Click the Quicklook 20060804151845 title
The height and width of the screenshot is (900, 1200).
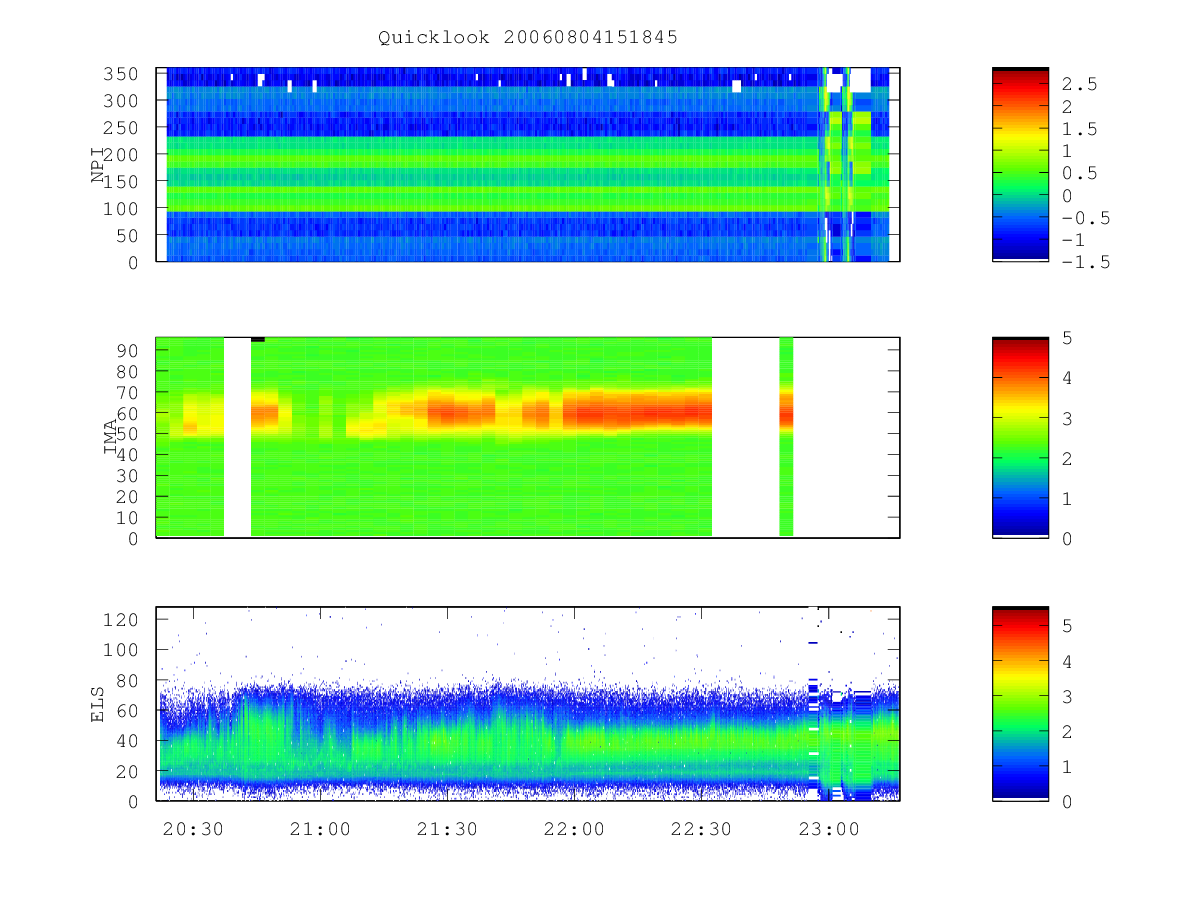click(x=528, y=37)
